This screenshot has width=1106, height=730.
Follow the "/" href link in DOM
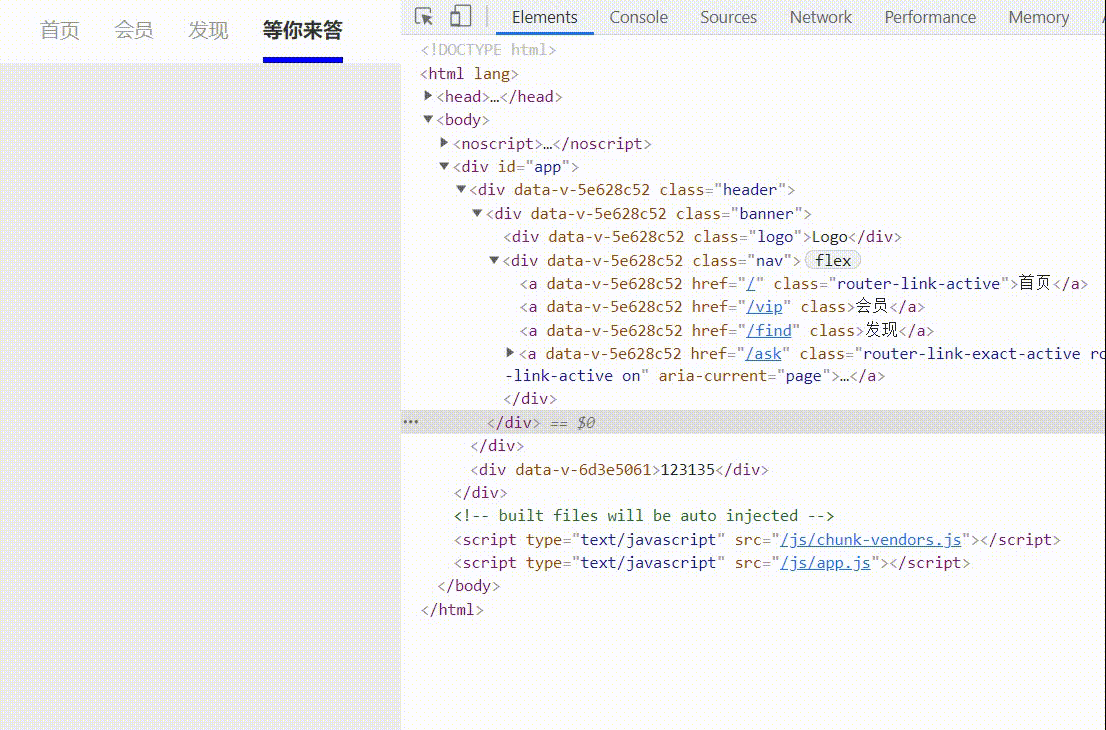tap(750, 284)
